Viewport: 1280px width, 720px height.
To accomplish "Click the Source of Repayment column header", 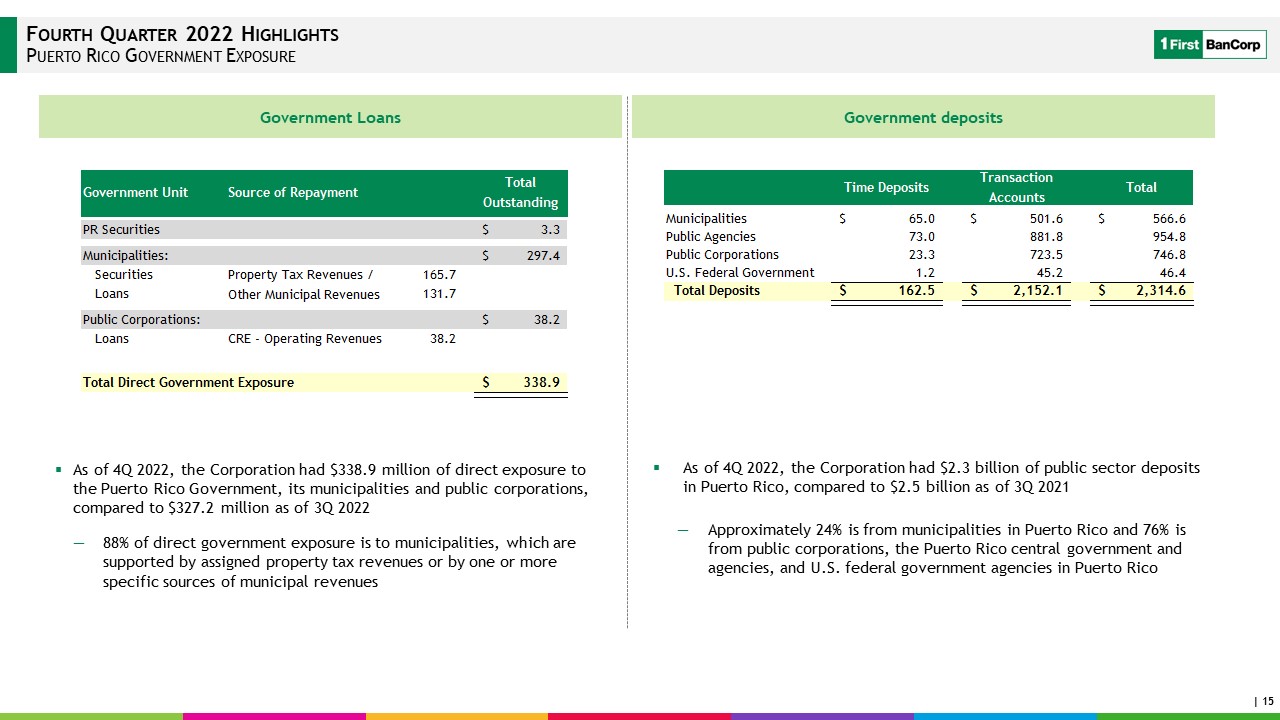I will pyautogui.click(x=292, y=192).
